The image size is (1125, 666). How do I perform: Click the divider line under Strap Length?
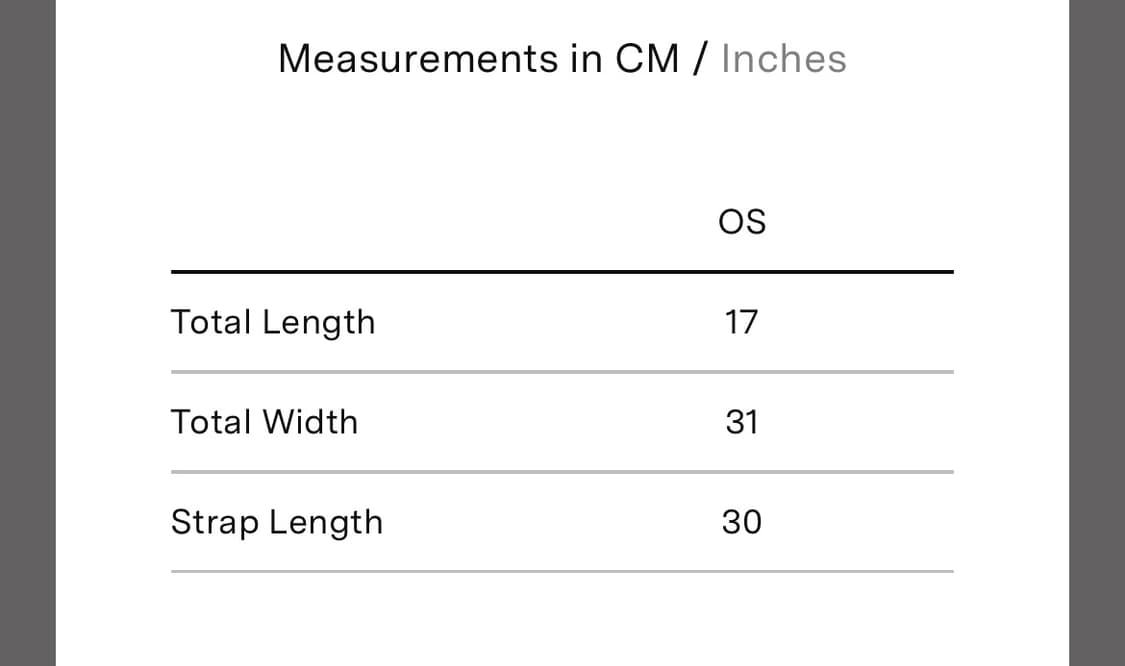pyautogui.click(x=562, y=572)
